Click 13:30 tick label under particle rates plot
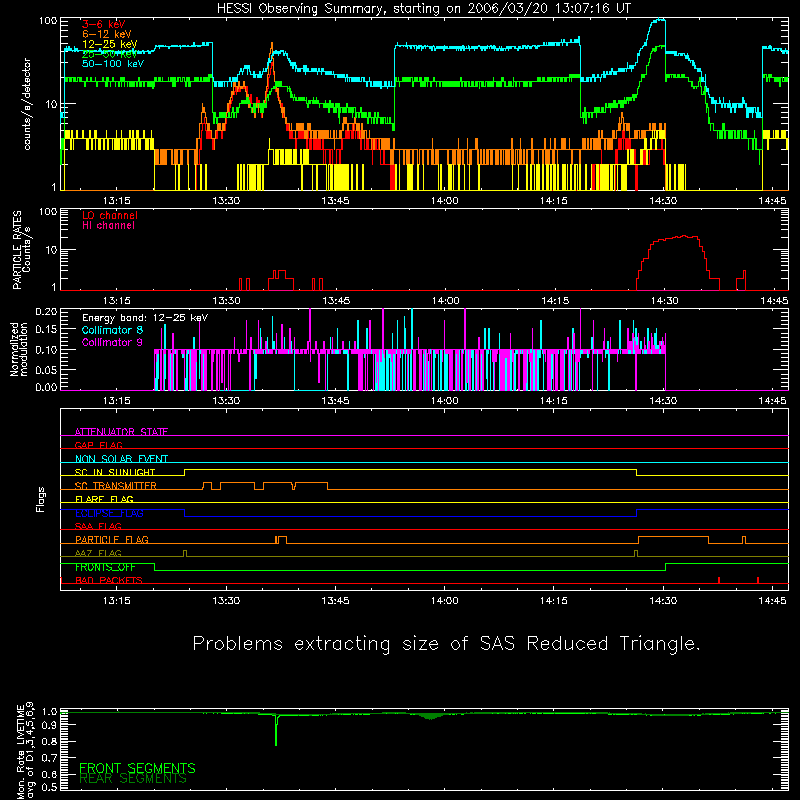The width and height of the screenshot is (800, 800). click(226, 301)
